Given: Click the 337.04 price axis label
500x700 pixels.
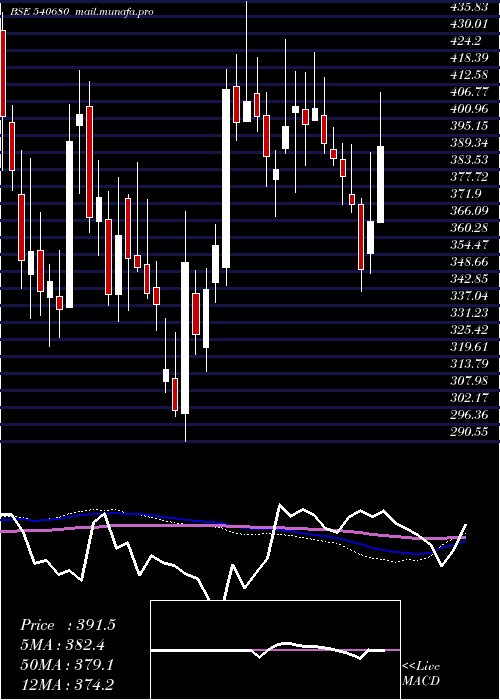Looking at the screenshot, I should [x=468, y=296].
